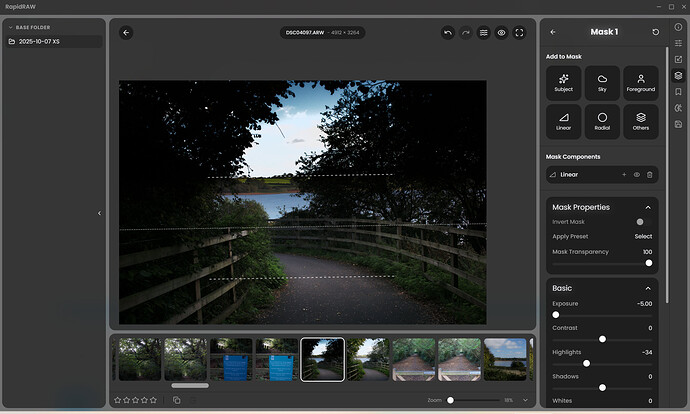Screen dimensions: 690x414
Task: Add a Sky mask component
Action: click(x=602, y=82)
